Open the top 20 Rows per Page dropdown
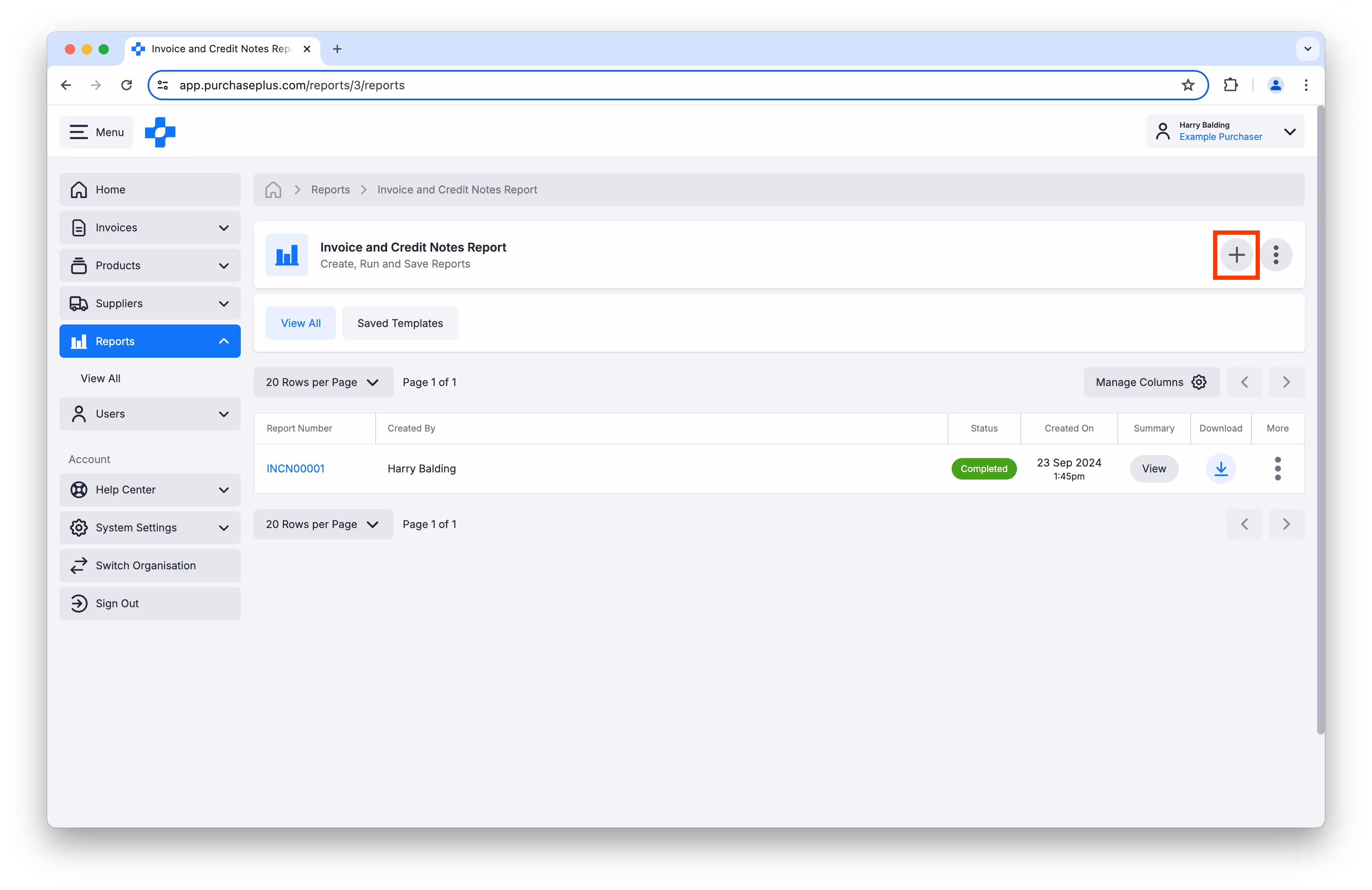Screen dimensions: 1372x890 coord(323,382)
